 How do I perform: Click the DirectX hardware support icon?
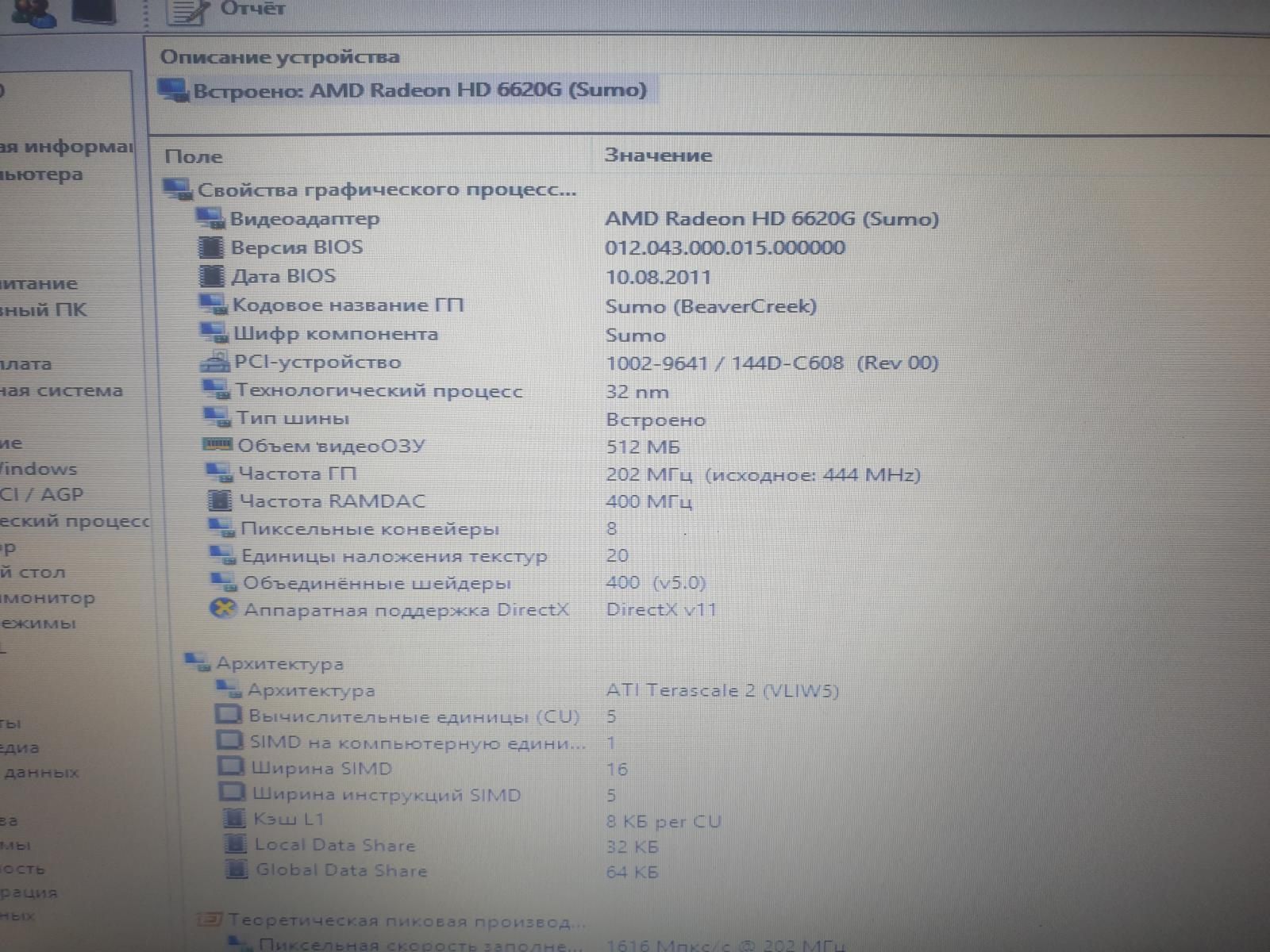click(x=224, y=609)
